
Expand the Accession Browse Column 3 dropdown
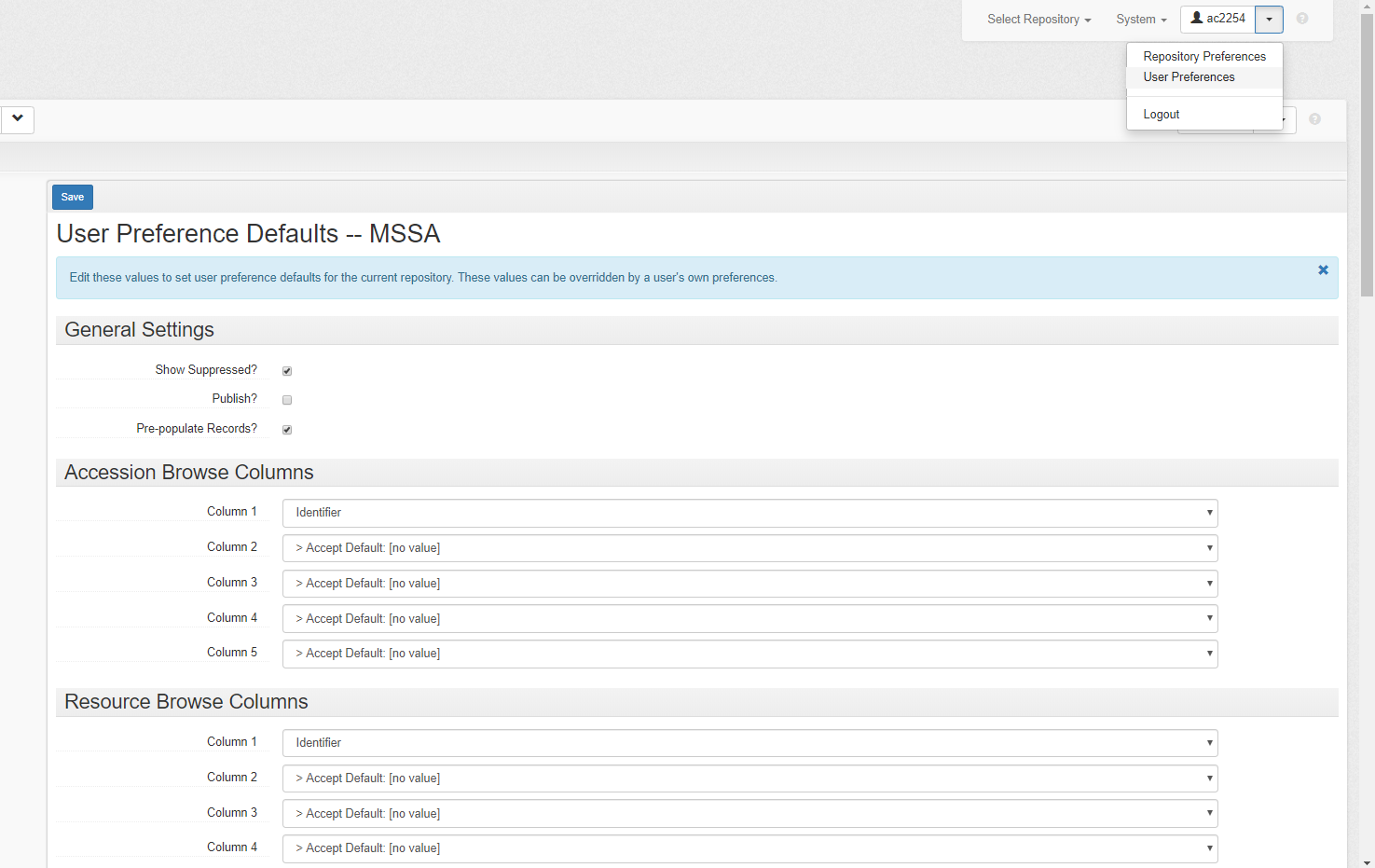749,584
